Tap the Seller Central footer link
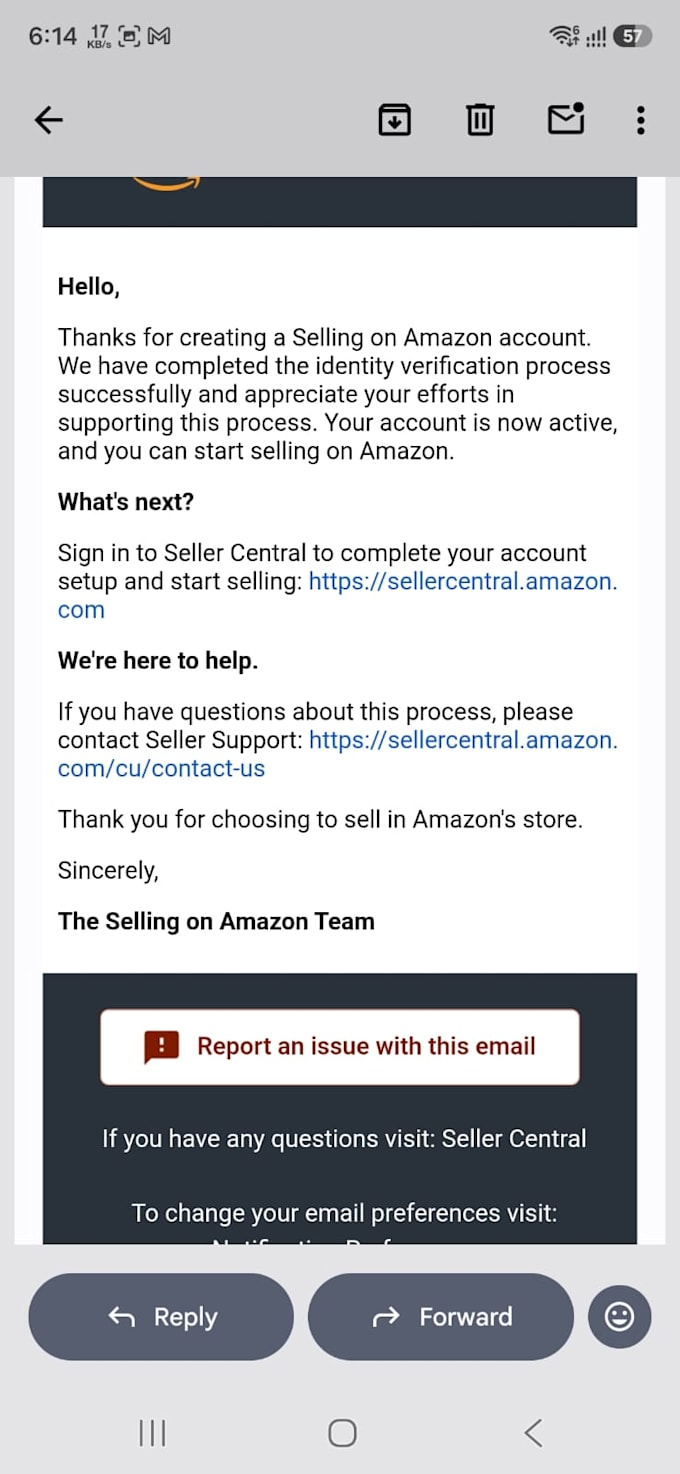The height and width of the screenshot is (1474, 680). point(514,1139)
